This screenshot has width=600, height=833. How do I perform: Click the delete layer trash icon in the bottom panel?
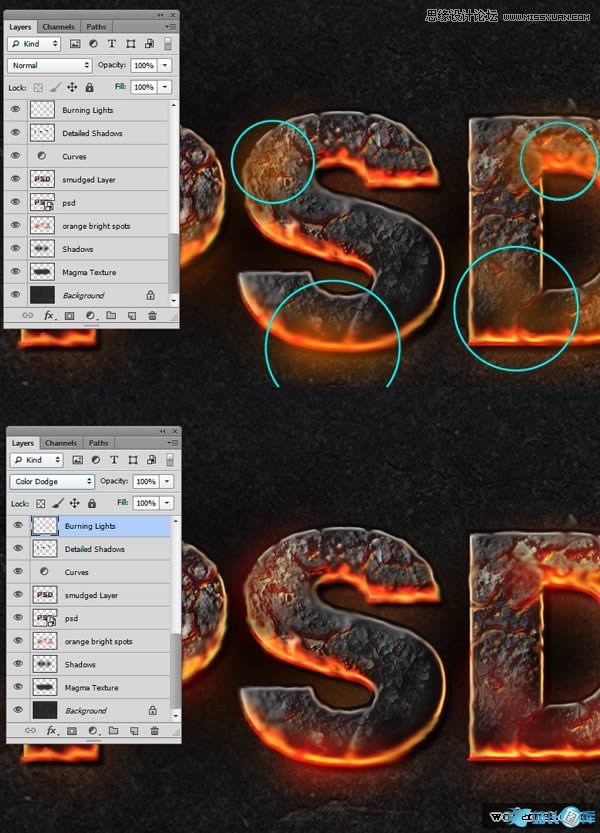point(153,731)
